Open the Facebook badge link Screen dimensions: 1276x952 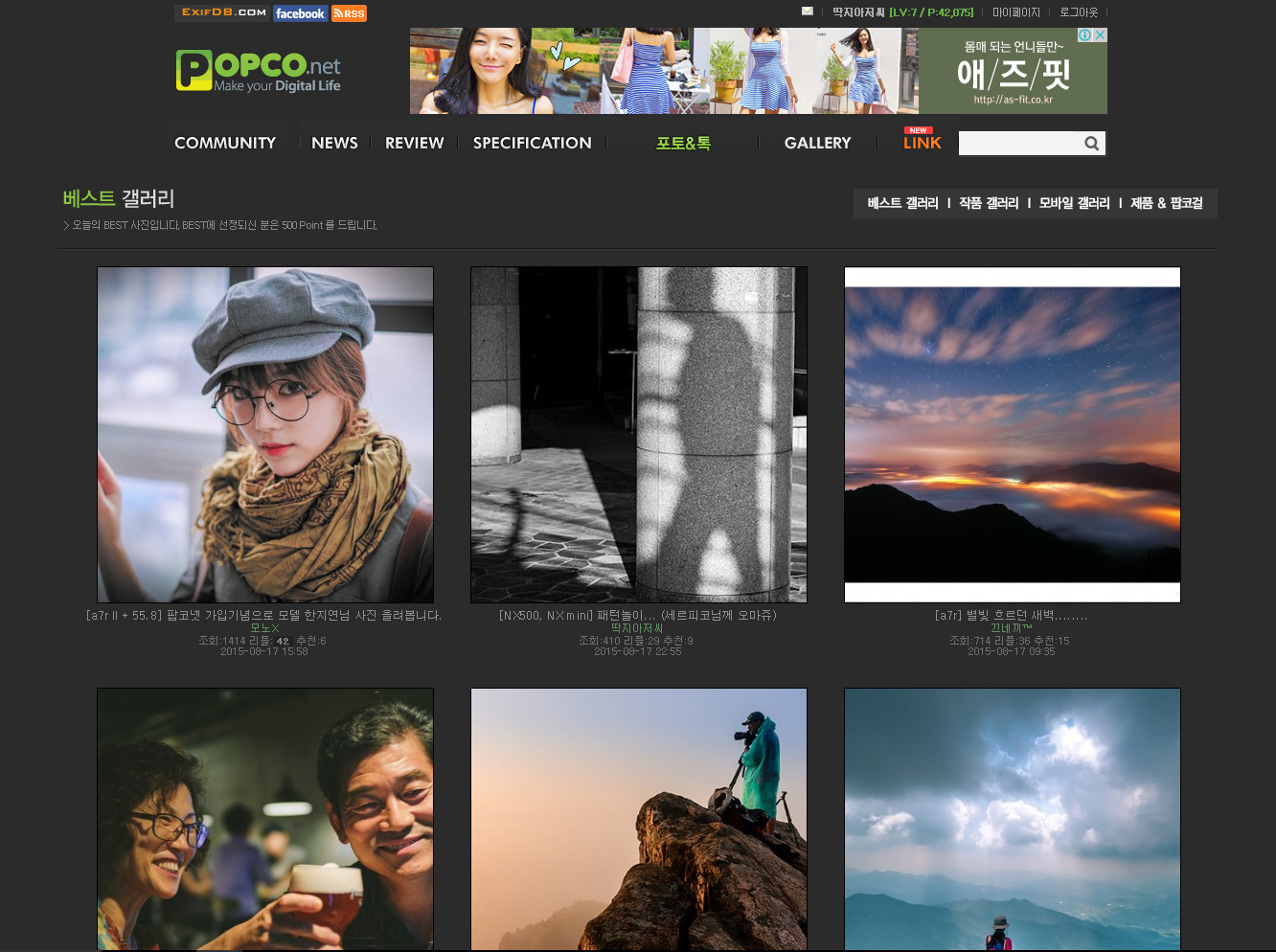click(300, 13)
